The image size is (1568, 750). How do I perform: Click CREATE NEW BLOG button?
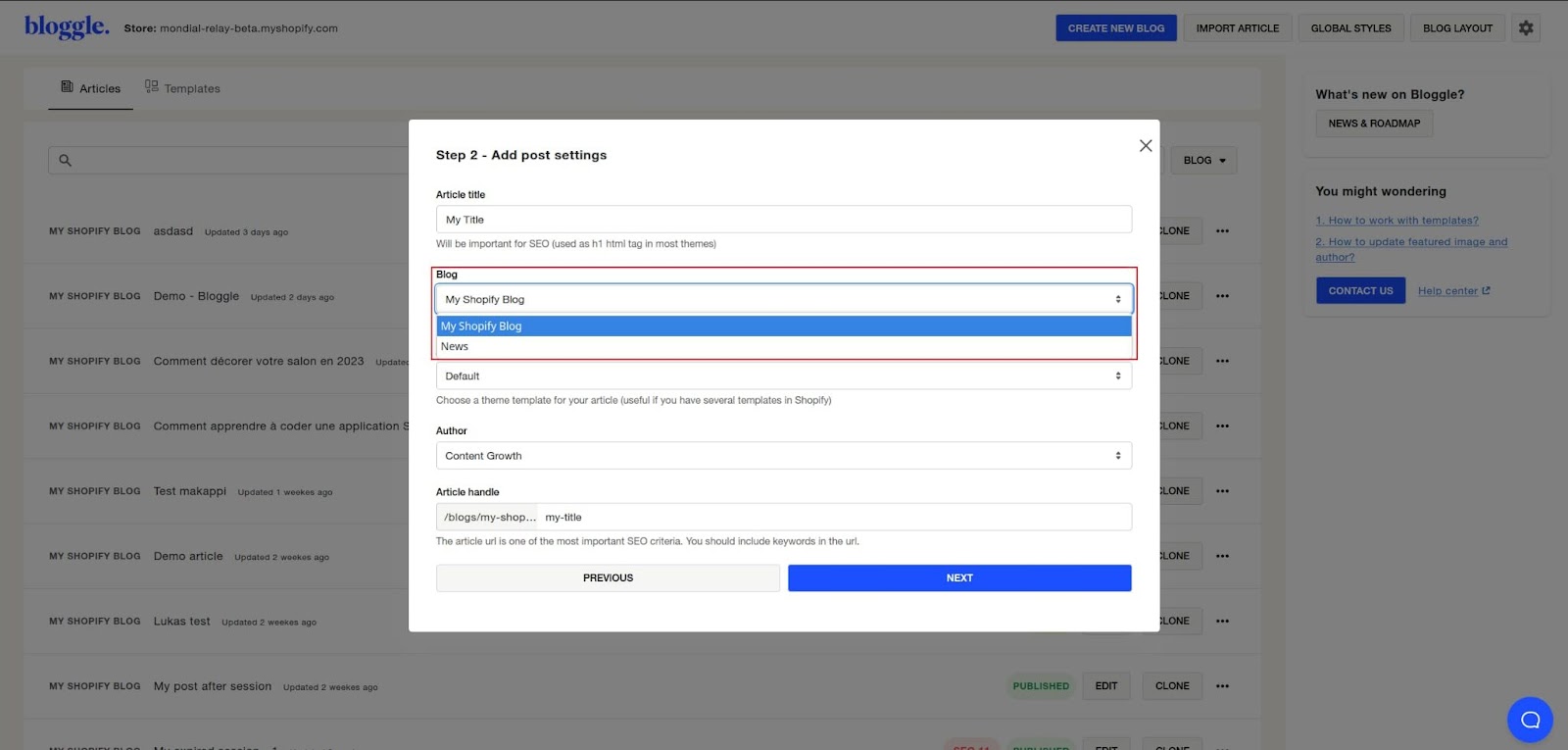tap(1116, 28)
